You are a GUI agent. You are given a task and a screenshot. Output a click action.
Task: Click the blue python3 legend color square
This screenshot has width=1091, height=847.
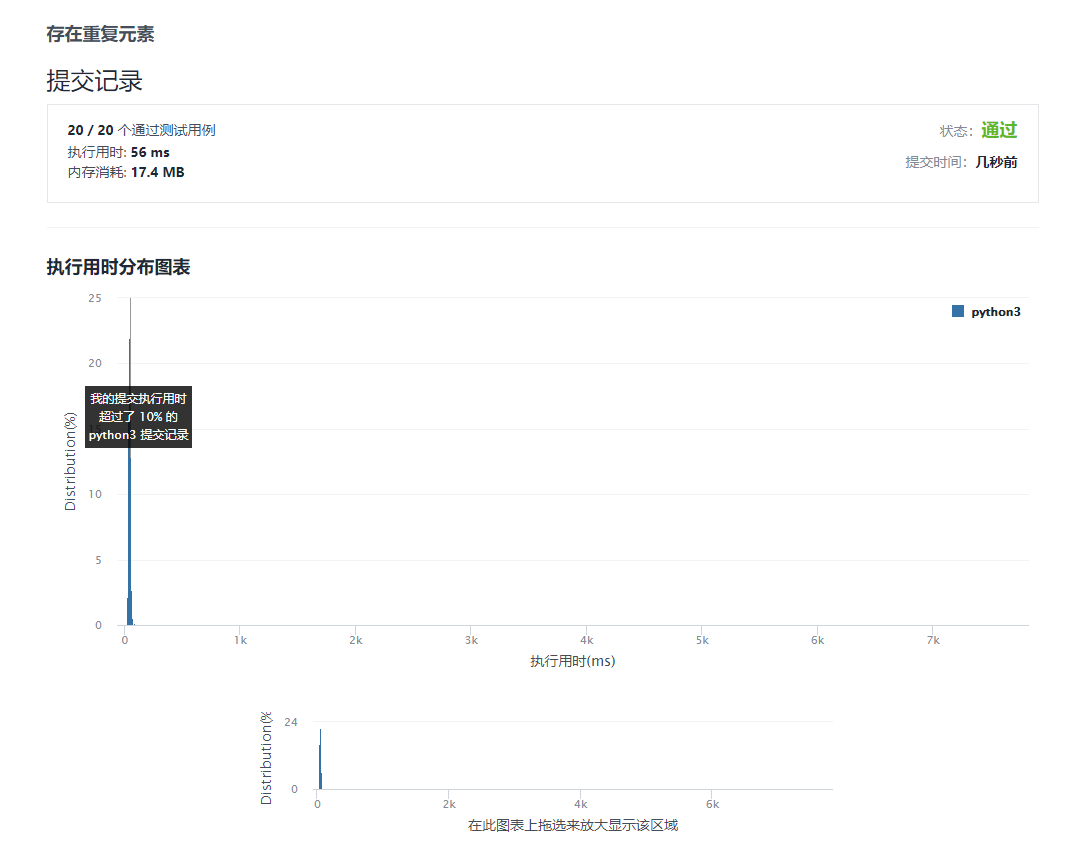tap(957, 311)
